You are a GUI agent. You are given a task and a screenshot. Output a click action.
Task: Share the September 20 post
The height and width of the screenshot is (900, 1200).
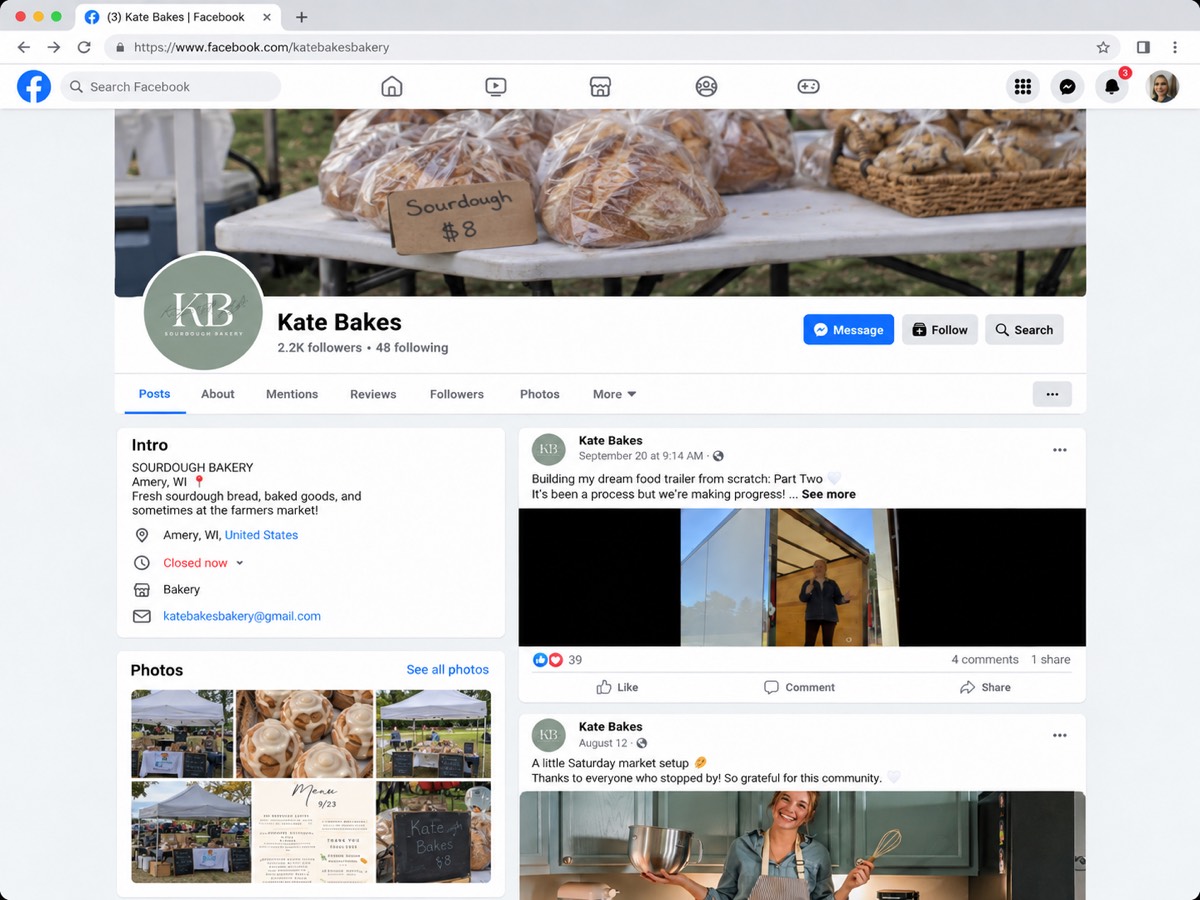[985, 687]
